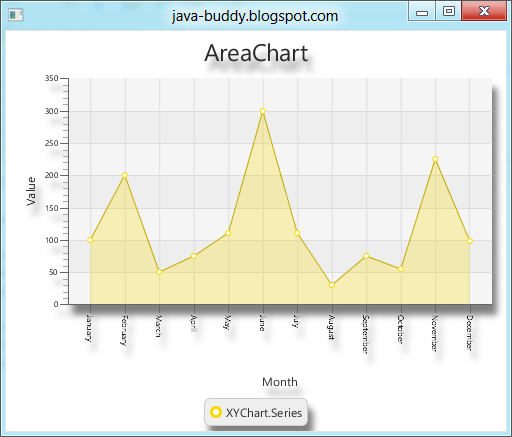Click the 50 y-axis tick label
Viewport: 512px width, 437px height.
tap(54, 273)
